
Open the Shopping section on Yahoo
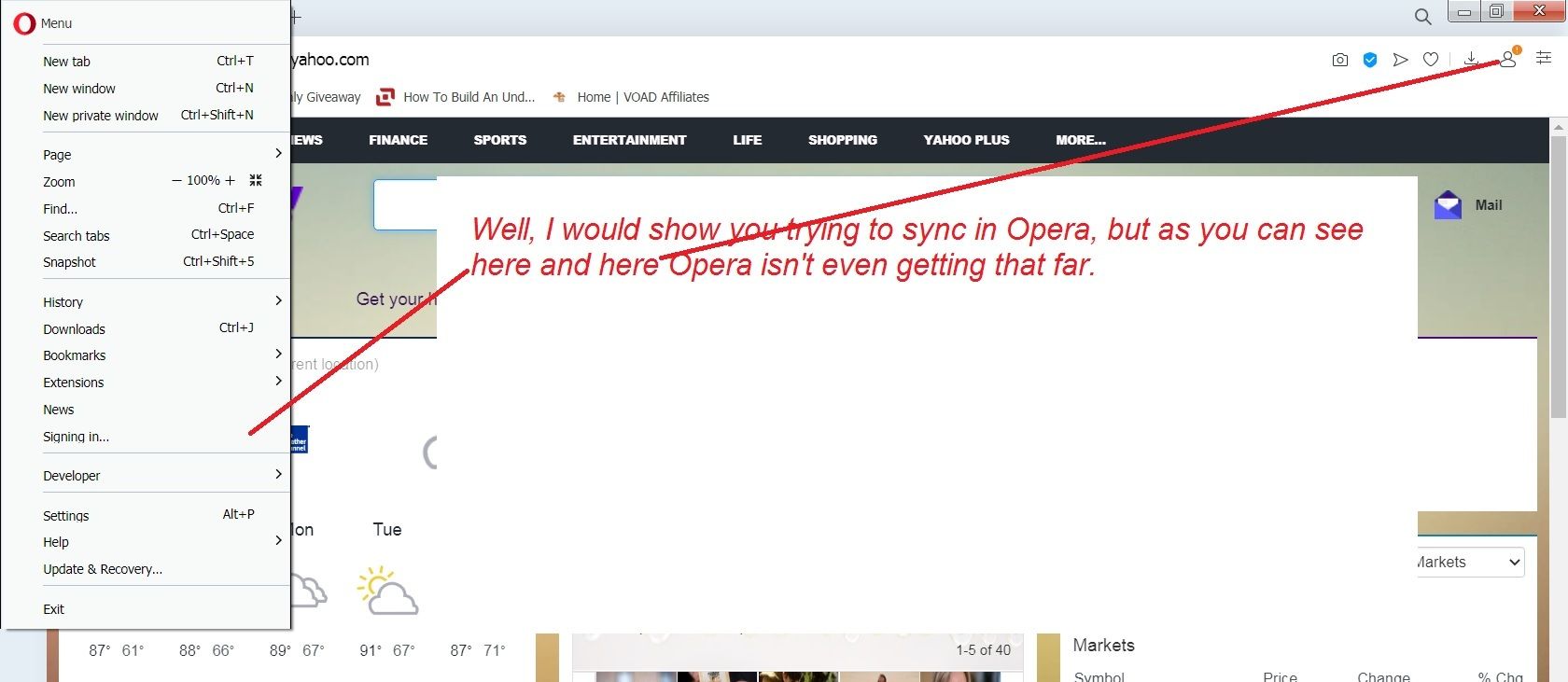pyautogui.click(x=842, y=140)
